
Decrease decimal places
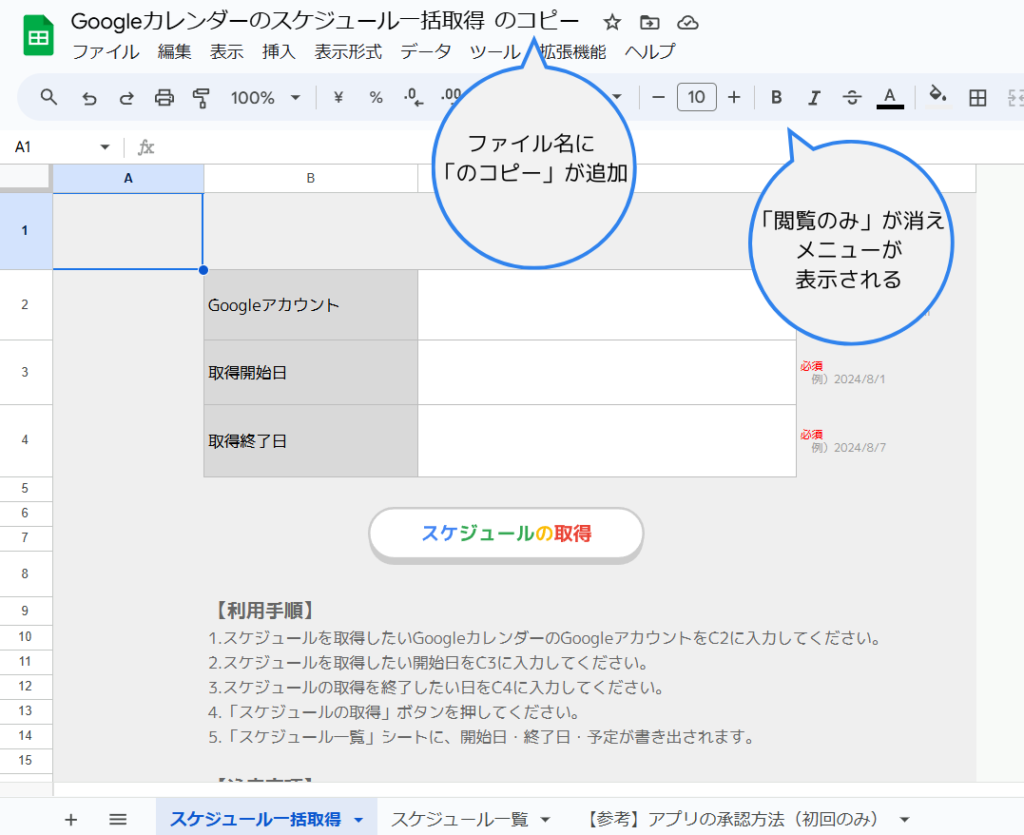[x=413, y=98]
